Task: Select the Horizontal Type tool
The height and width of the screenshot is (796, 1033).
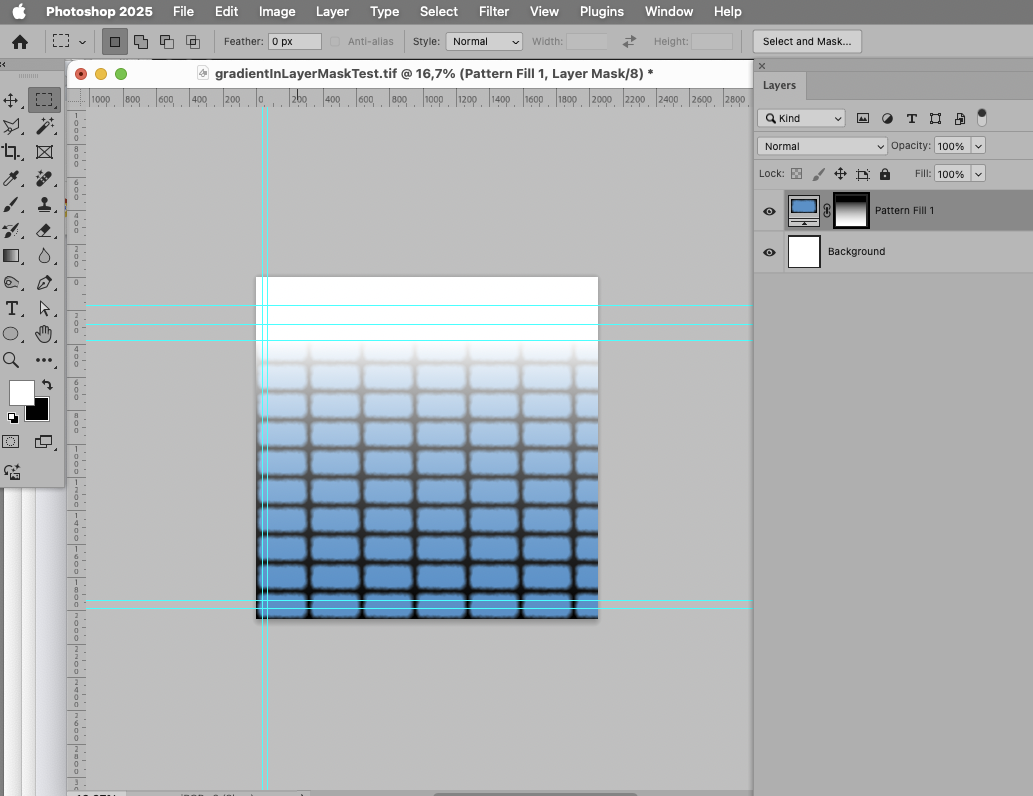Action: point(12,308)
